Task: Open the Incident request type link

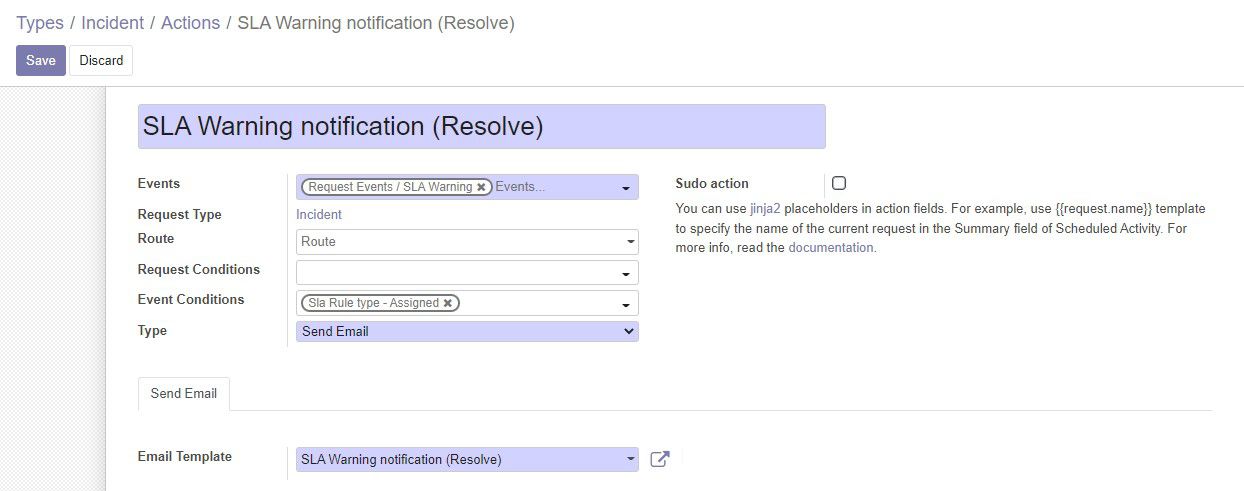Action: 319,215
